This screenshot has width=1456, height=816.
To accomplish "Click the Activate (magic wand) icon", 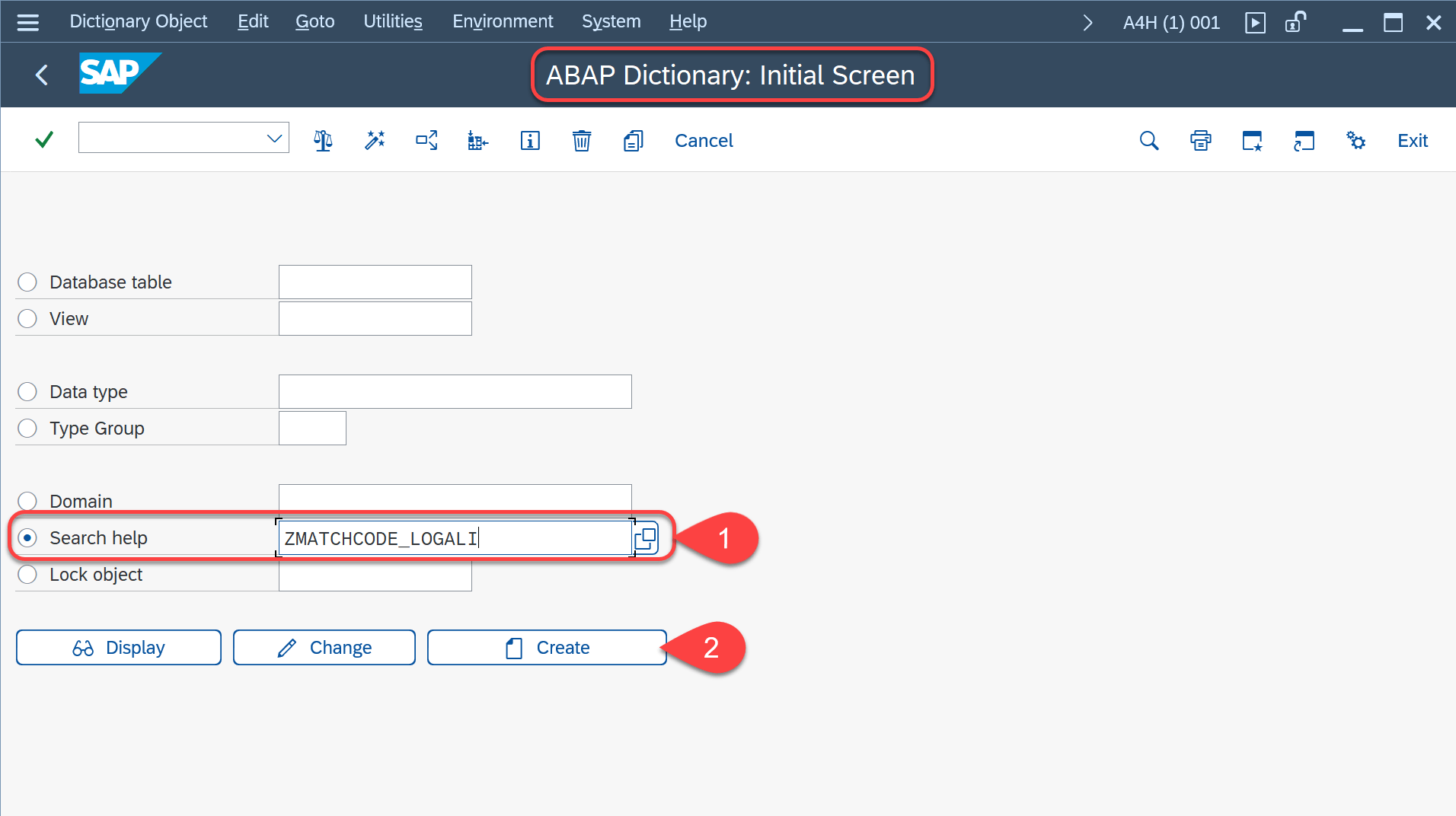I will (375, 141).
